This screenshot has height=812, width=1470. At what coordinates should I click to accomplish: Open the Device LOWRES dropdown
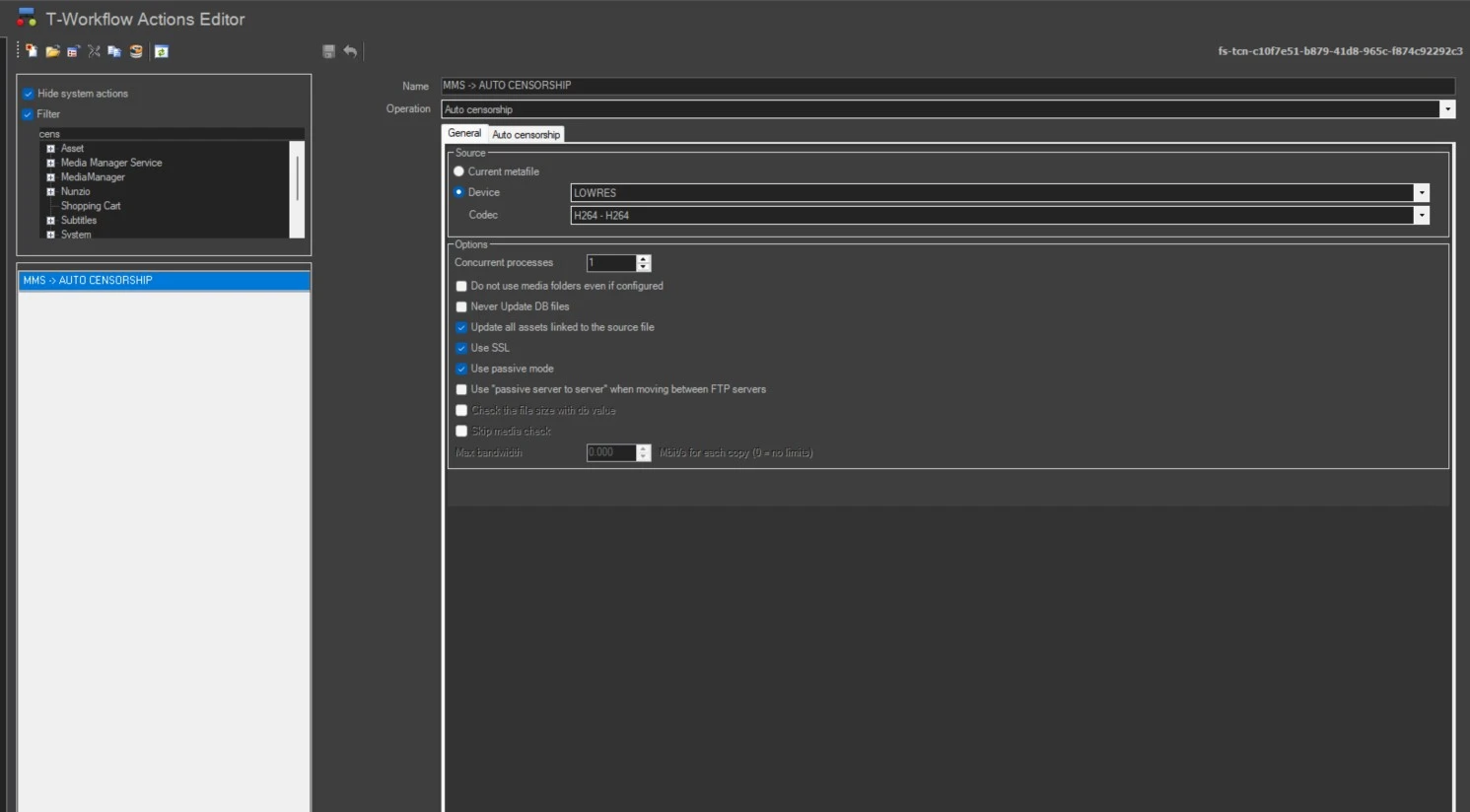[1422, 193]
